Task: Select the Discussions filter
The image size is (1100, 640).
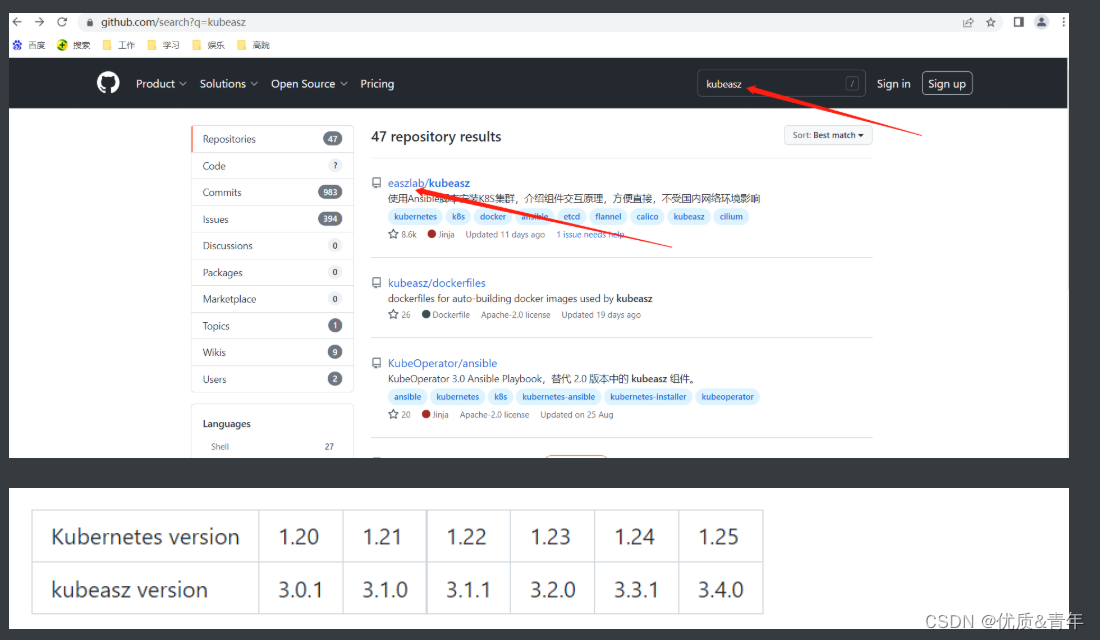Action: coord(272,246)
